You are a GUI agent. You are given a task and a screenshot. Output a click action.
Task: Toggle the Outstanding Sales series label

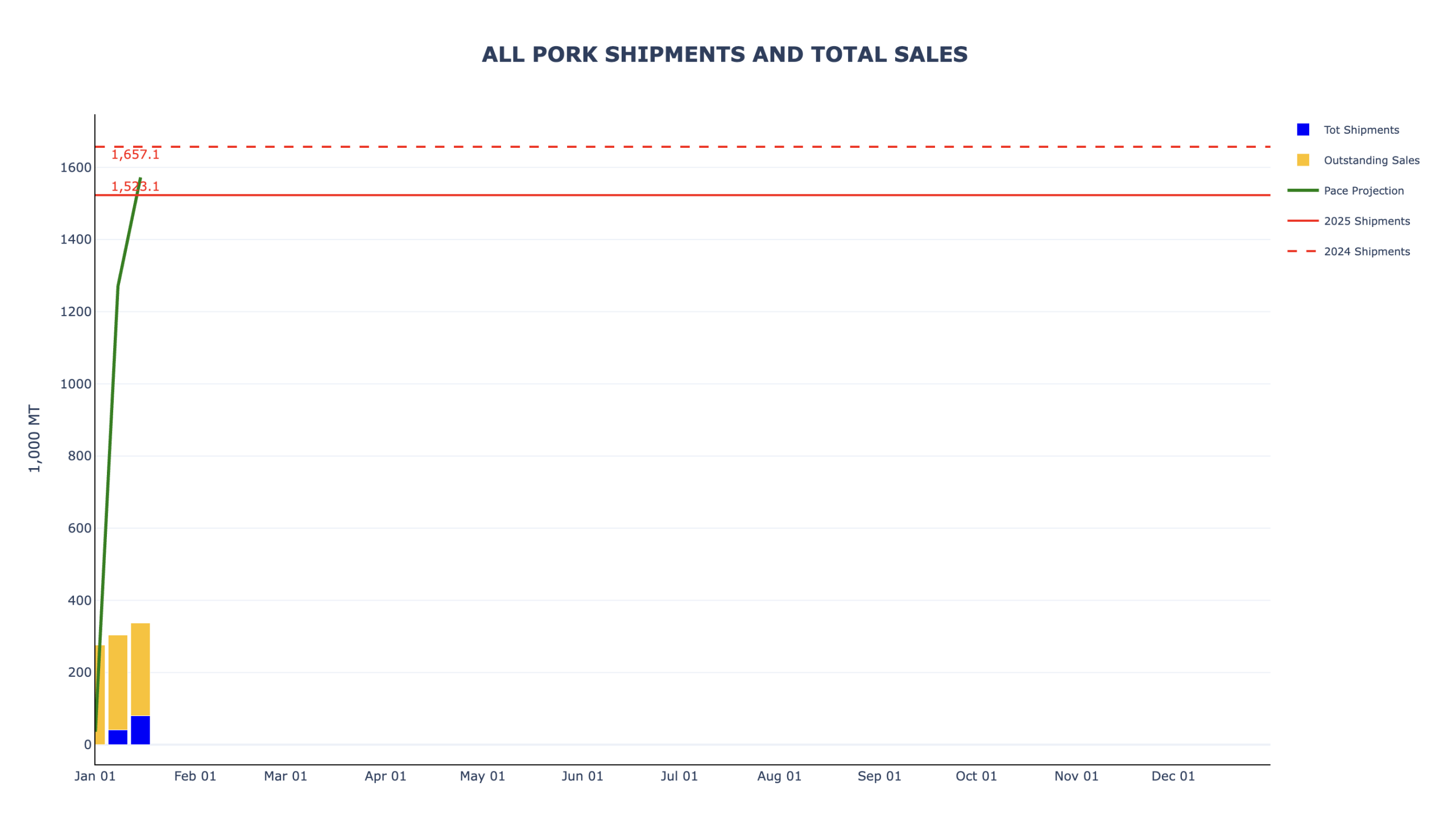click(x=1371, y=160)
